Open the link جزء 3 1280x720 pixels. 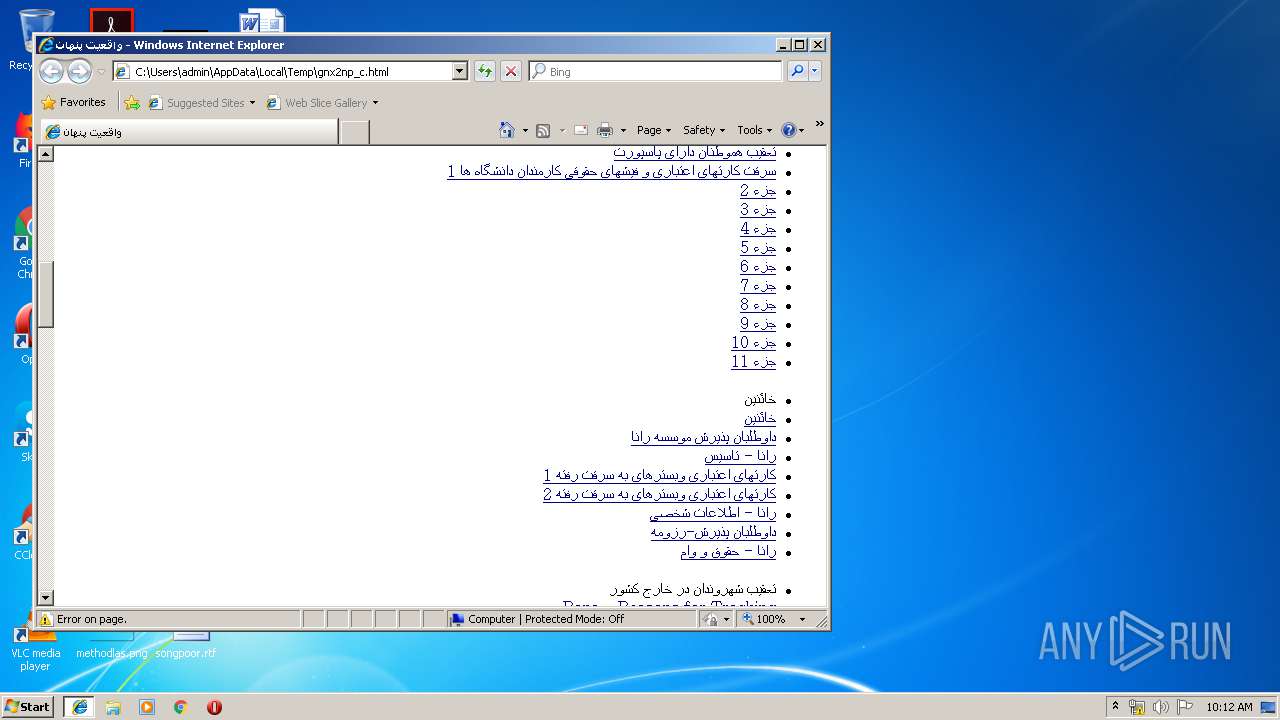point(758,210)
